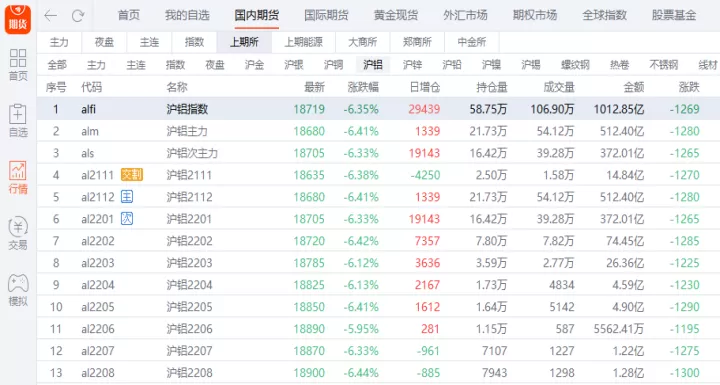Filter by 沪锌 product
The image size is (720, 385).
click(x=412, y=65)
